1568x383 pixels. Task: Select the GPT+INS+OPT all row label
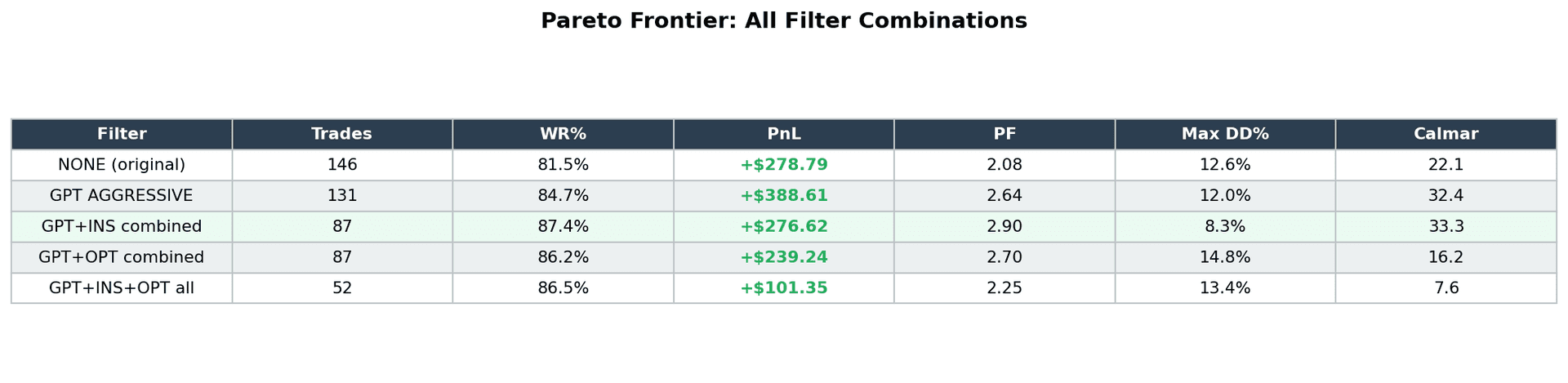coord(122,288)
